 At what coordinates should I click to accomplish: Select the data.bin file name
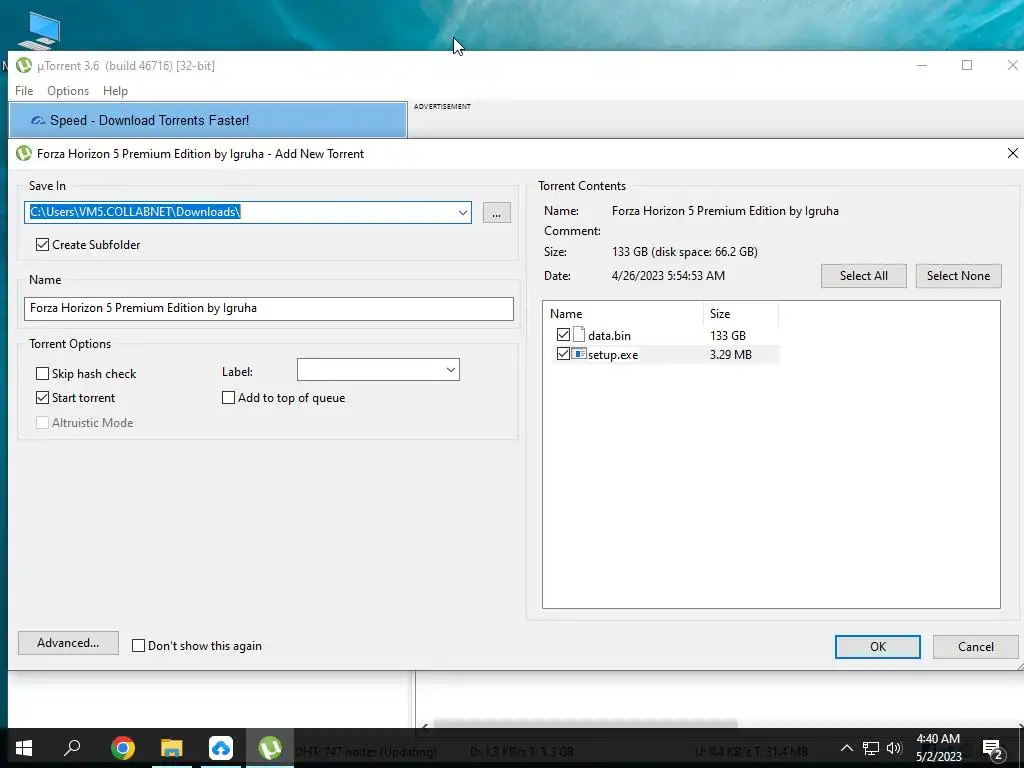coord(609,336)
